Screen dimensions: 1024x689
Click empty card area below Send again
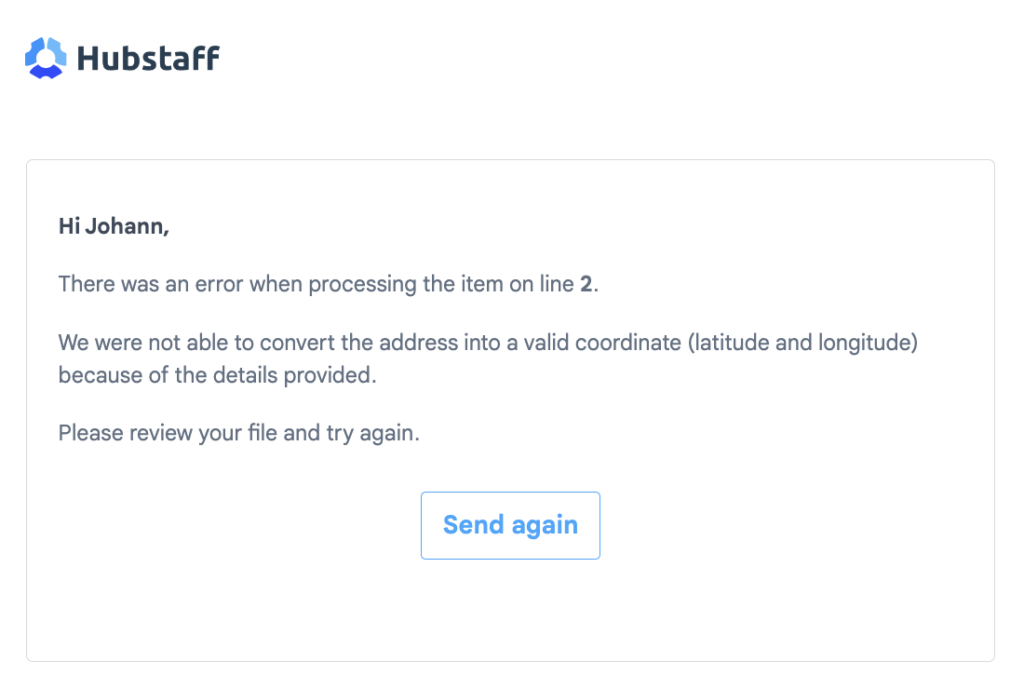(x=510, y=610)
